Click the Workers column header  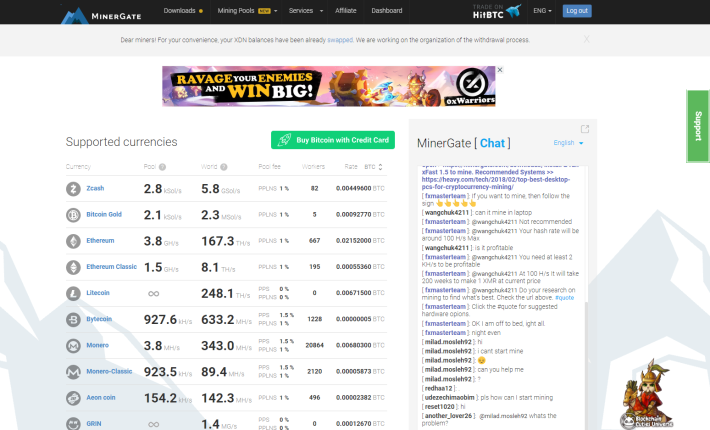(x=313, y=167)
